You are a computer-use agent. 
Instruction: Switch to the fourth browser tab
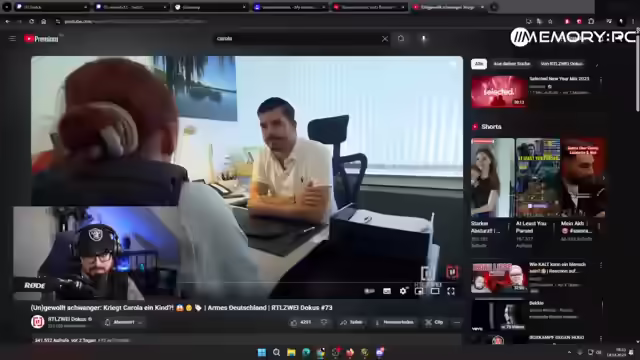[289, 7]
